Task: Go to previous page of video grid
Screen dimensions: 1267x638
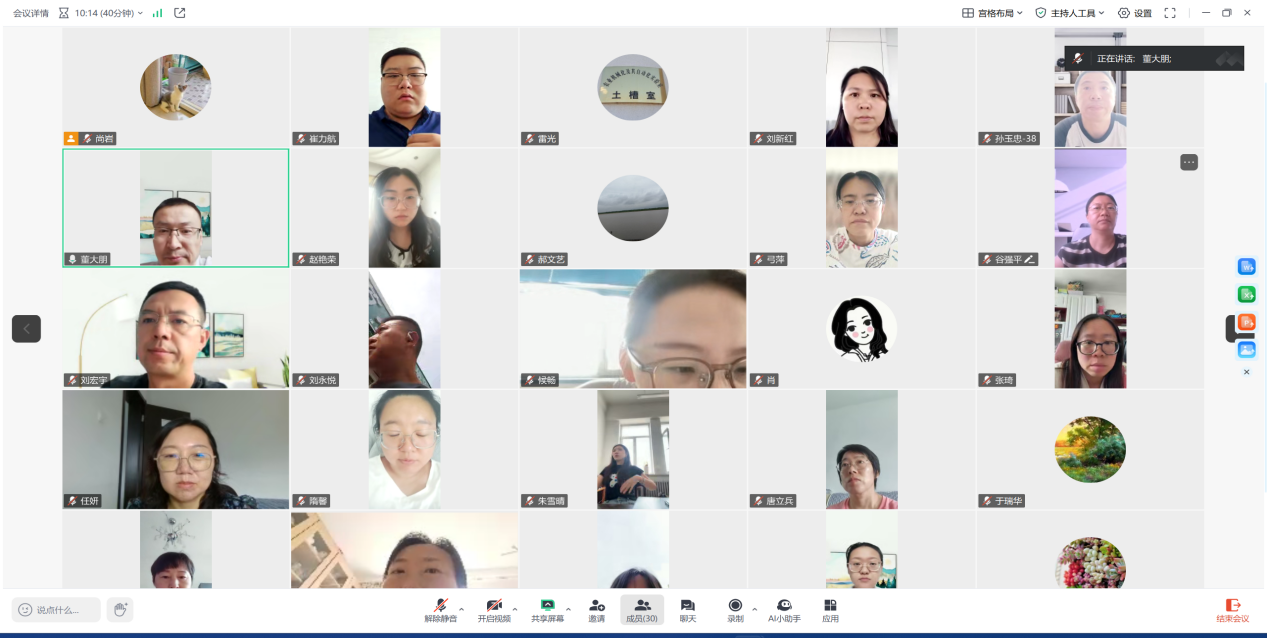Action: (x=26, y=328)
